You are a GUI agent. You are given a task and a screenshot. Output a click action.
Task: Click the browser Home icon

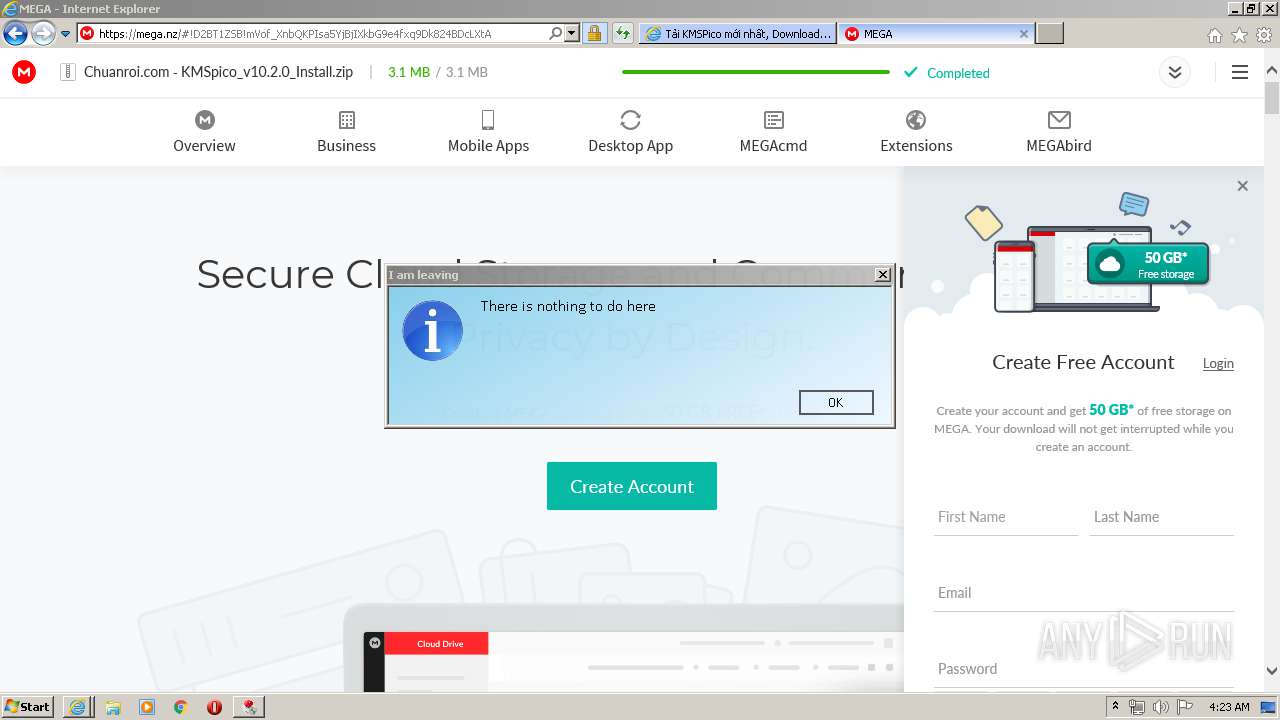[x=1214, y=35]
